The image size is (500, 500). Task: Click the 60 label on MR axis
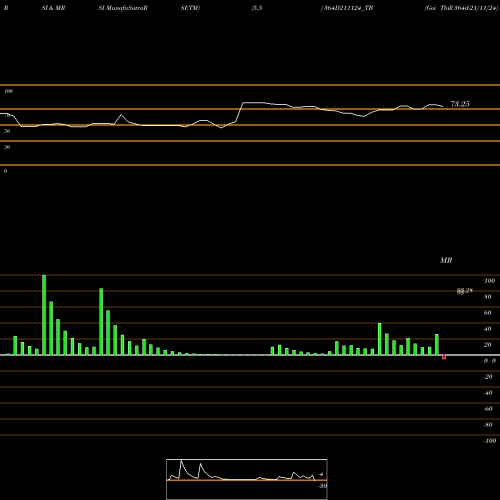point(488,313)
